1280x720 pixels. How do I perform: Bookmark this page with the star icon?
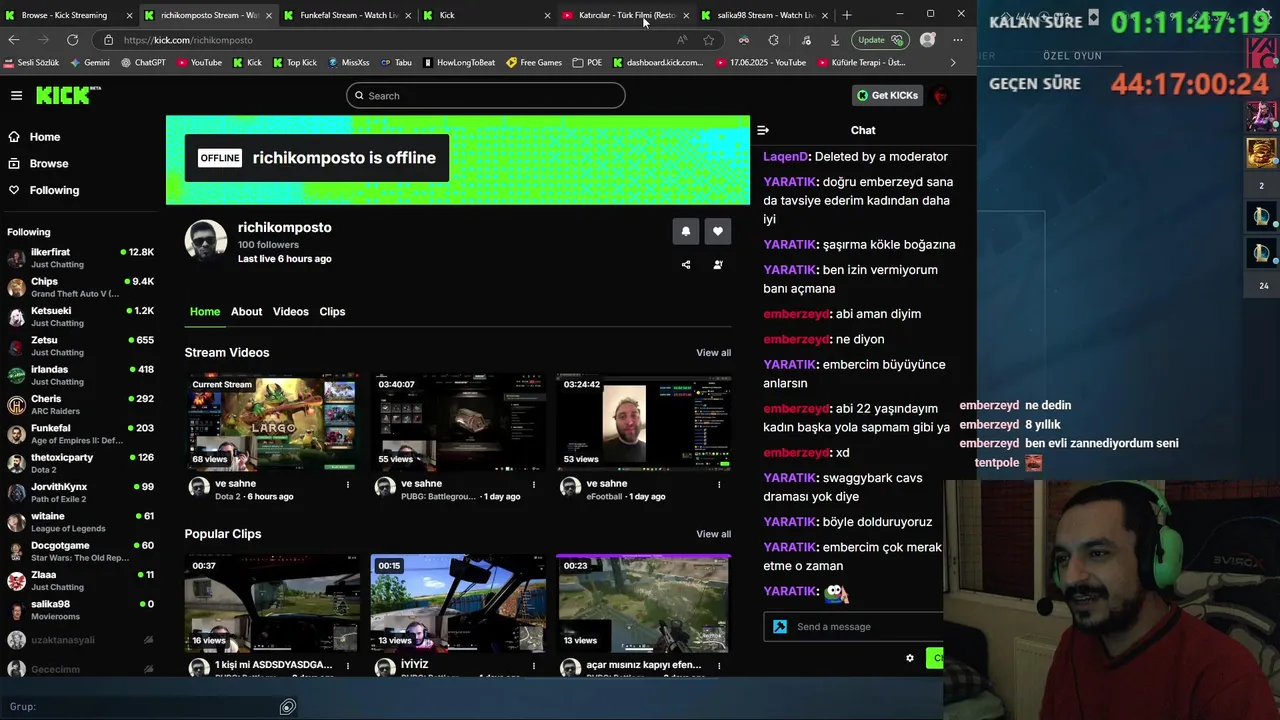709,40
